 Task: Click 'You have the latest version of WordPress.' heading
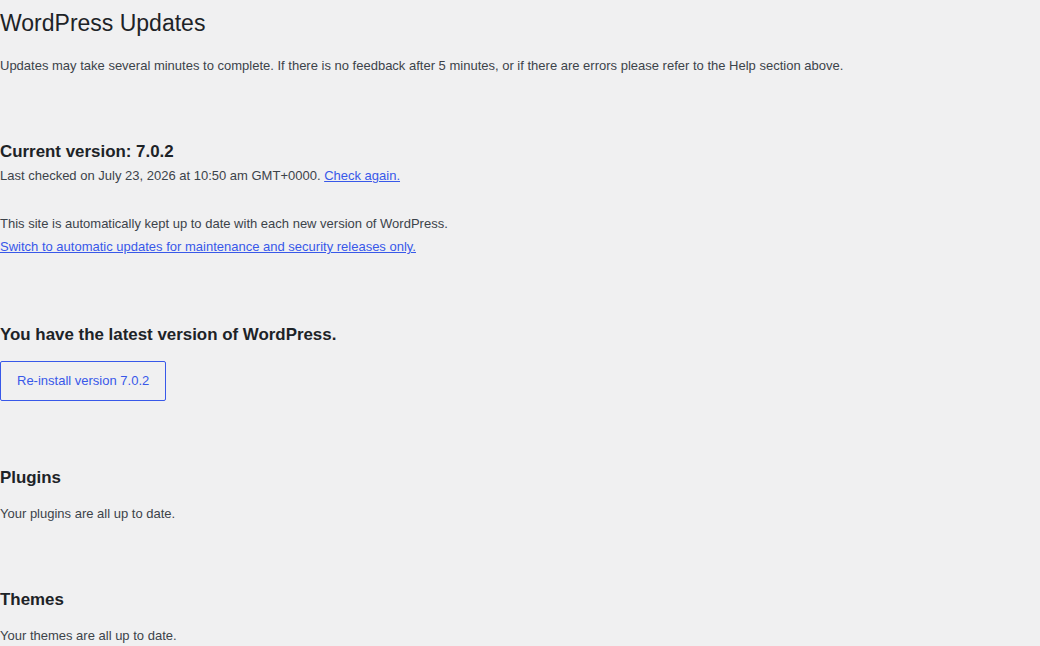click(x=168, y=334)
